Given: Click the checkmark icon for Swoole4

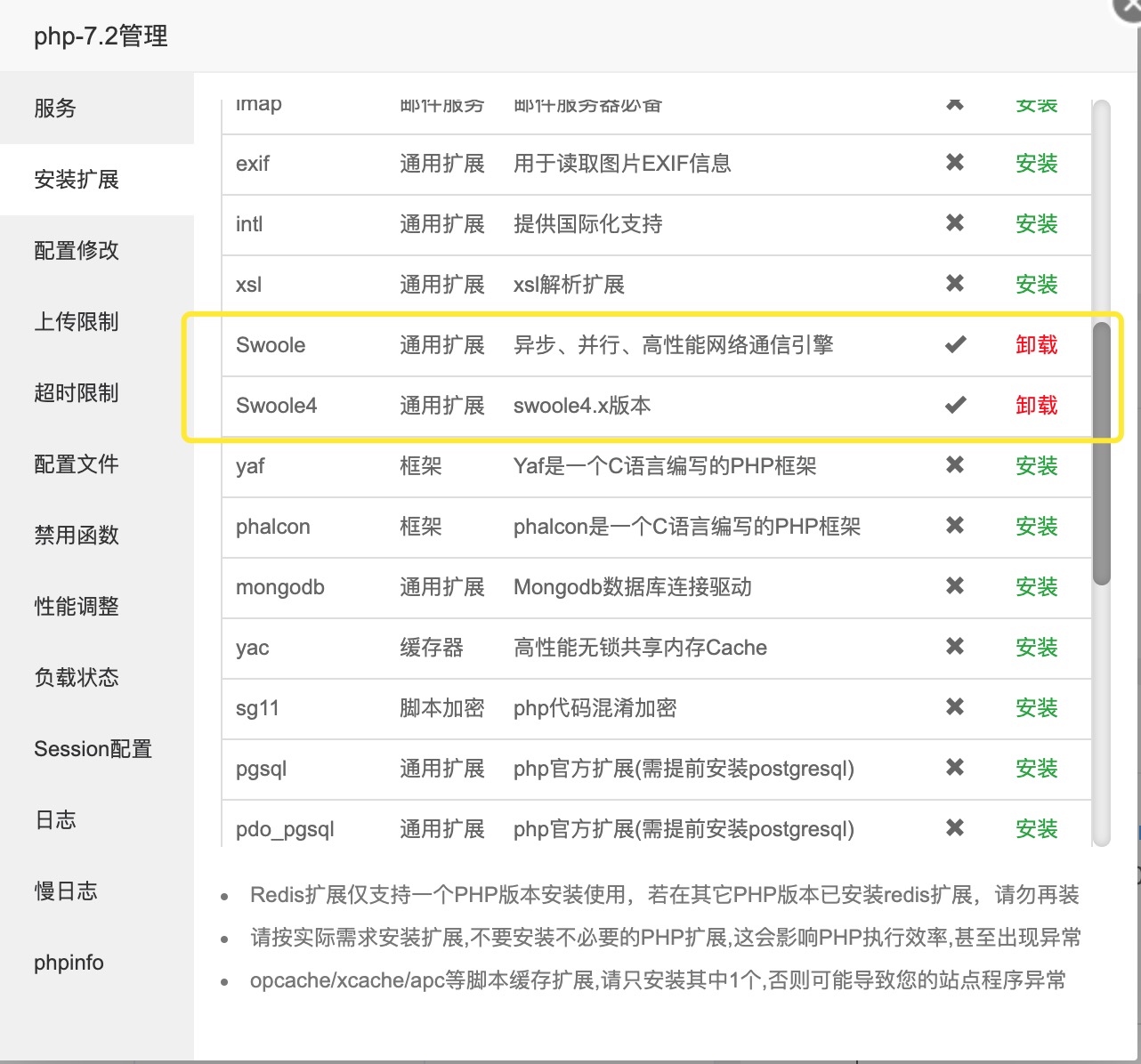Looking at the screenshot, I should pyautogui.click(x=956, y=405).
